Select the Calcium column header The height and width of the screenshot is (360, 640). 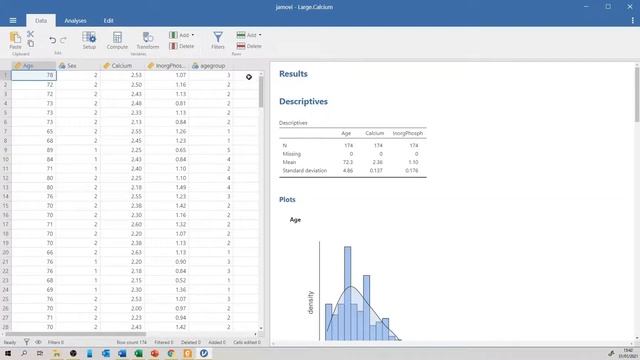[122, 66]
